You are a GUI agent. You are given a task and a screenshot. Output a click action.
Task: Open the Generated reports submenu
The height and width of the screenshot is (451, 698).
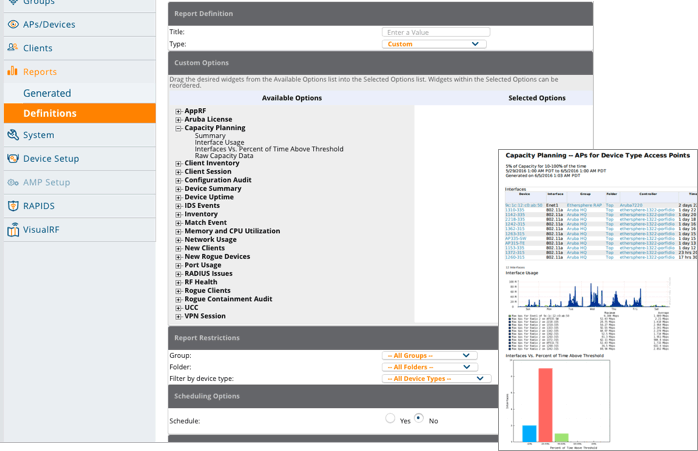click(47, 93)
